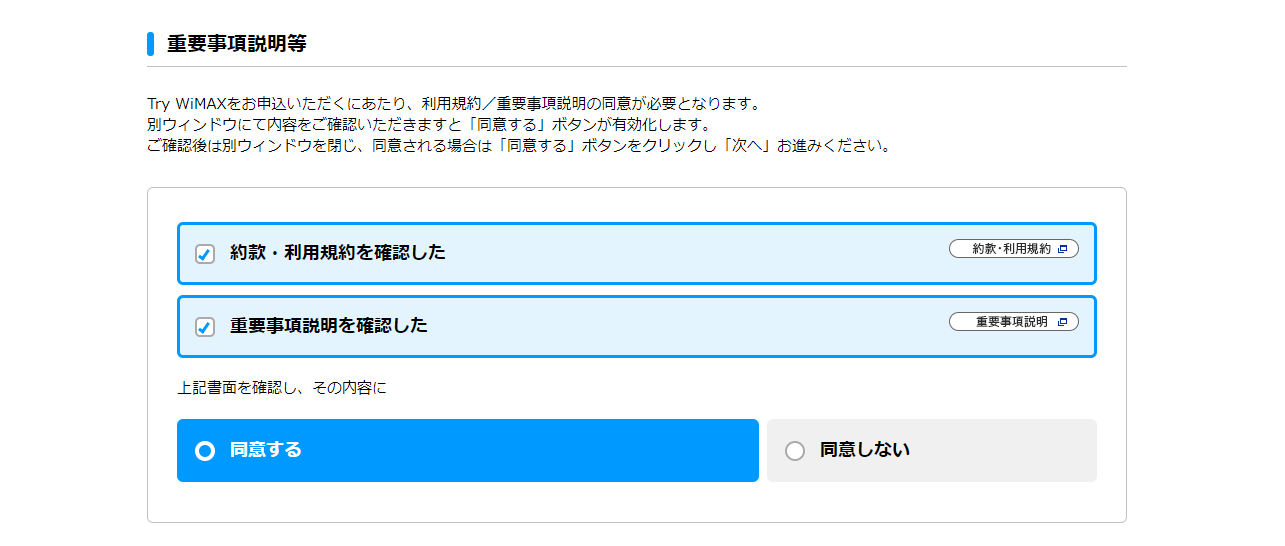Click new-window icon in 約款·利用規約 pill
Image resolution: width=1285 pixels, height=546 pixels.
point(1062,249)
